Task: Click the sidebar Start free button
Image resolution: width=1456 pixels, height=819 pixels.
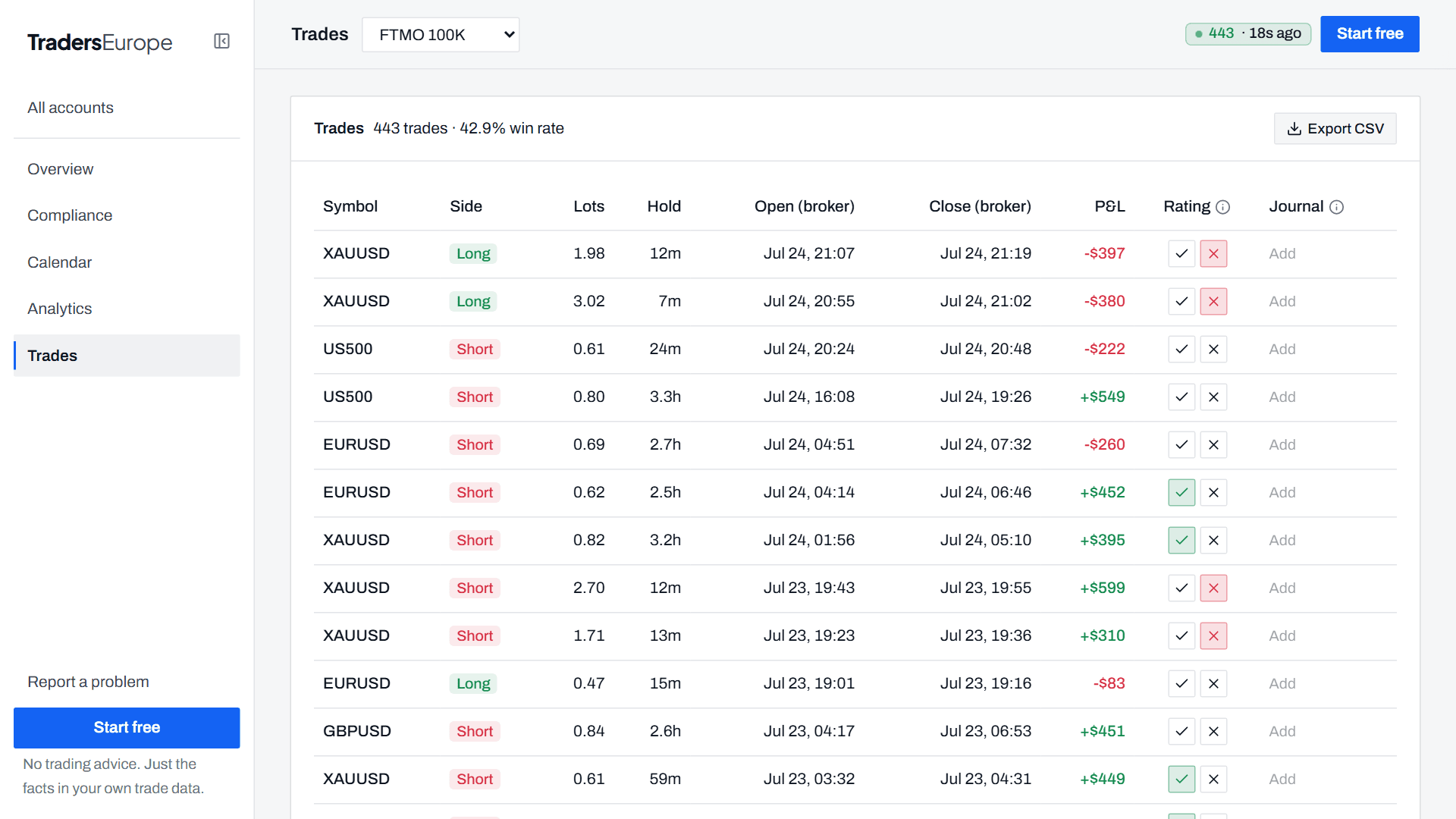Action: (x=127, y=728)
